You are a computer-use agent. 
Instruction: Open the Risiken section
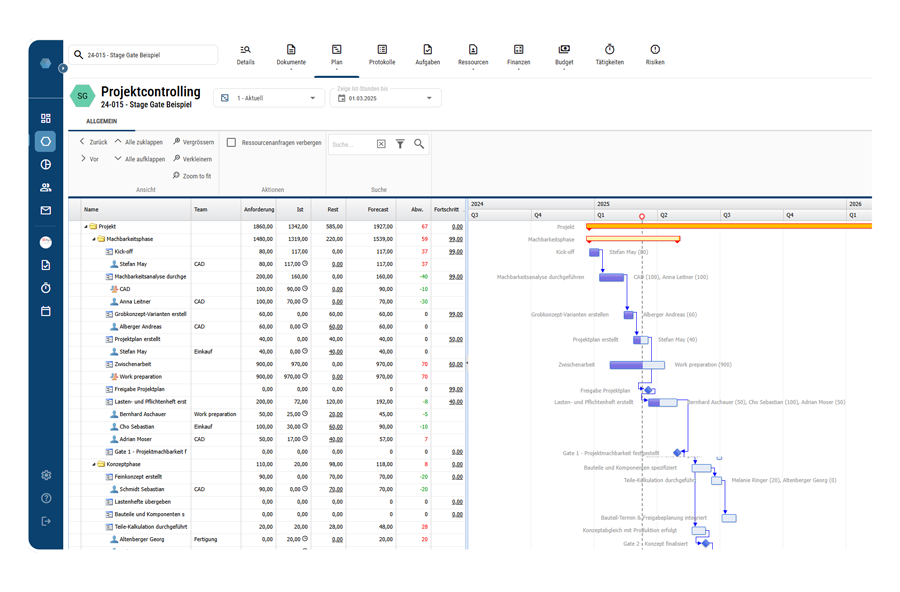point(655,50)
